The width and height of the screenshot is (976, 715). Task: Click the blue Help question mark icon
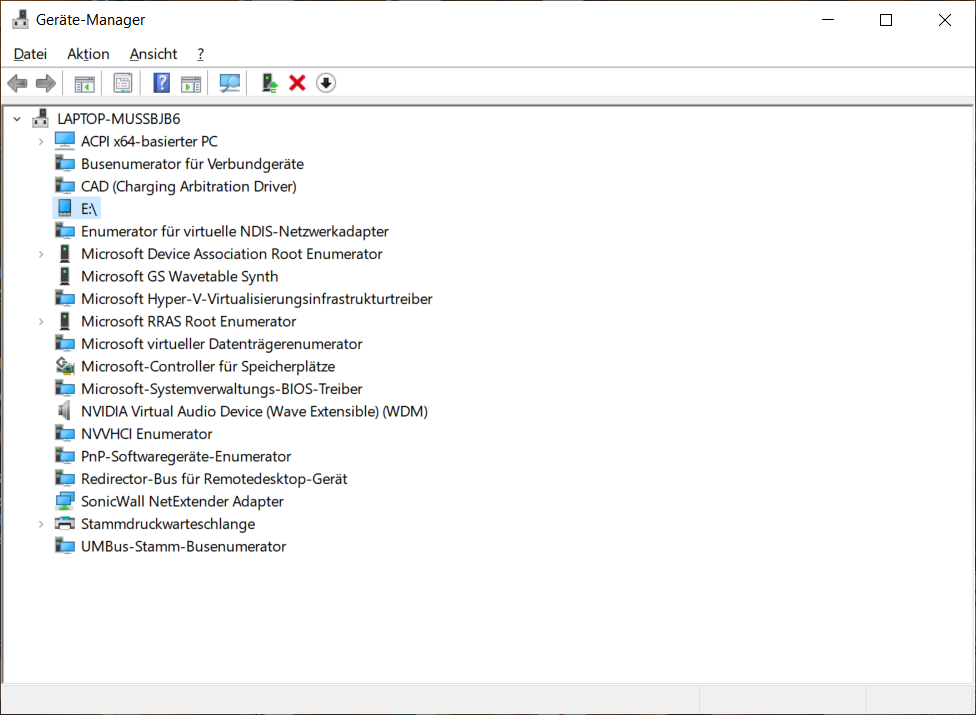[x=162, y=83]
